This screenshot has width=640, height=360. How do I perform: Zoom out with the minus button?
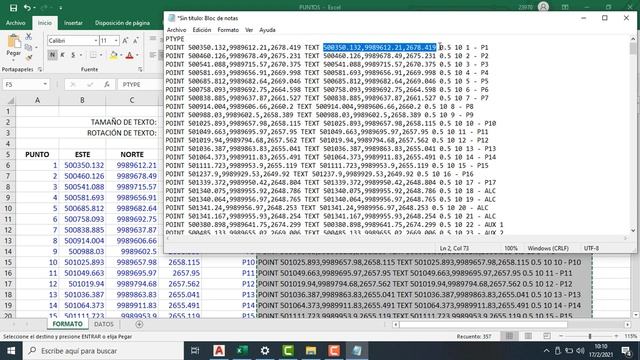click(561, 336)
